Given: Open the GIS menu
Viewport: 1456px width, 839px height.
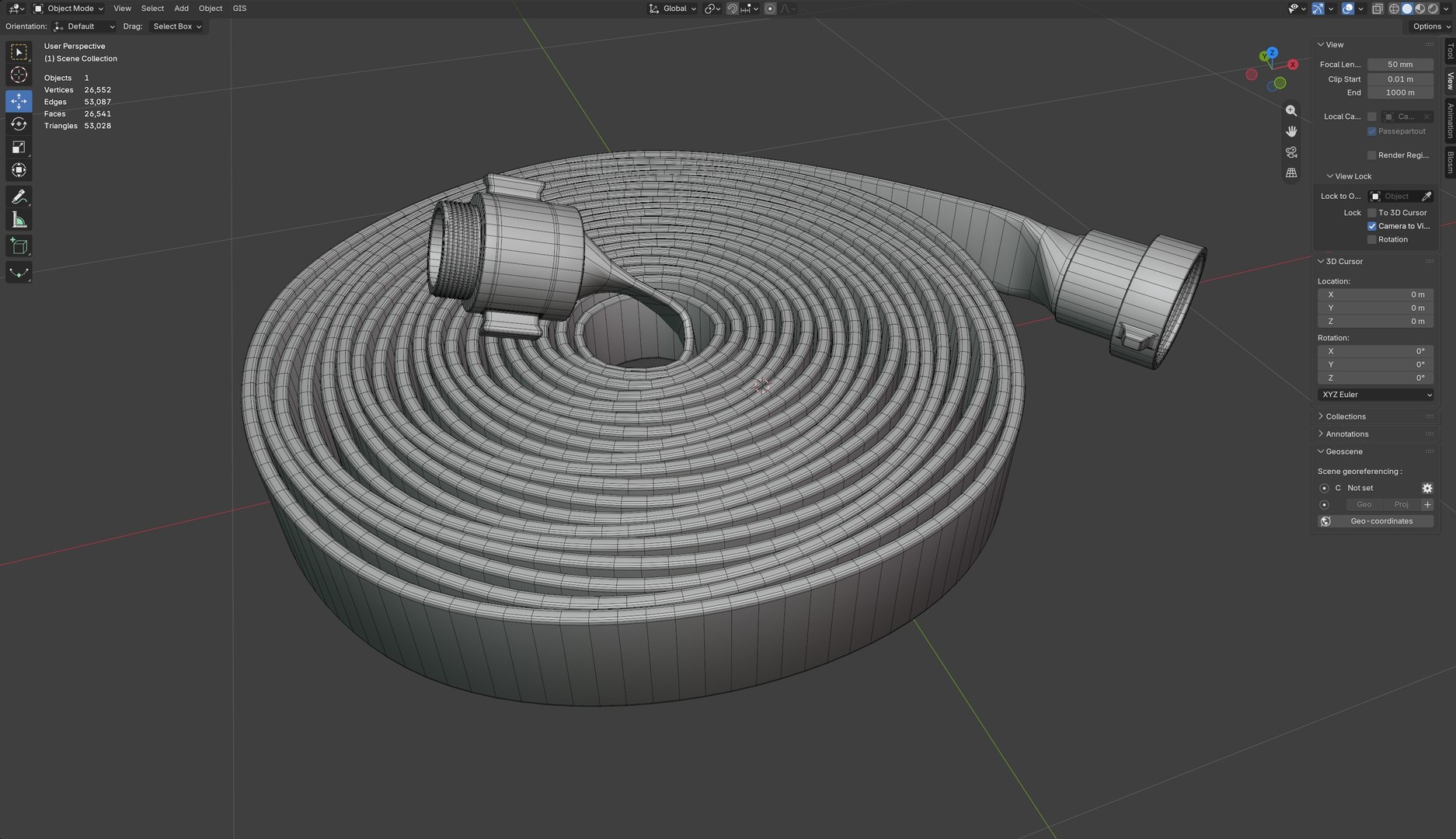Looking at the screenshot, I should click(239, 9).
